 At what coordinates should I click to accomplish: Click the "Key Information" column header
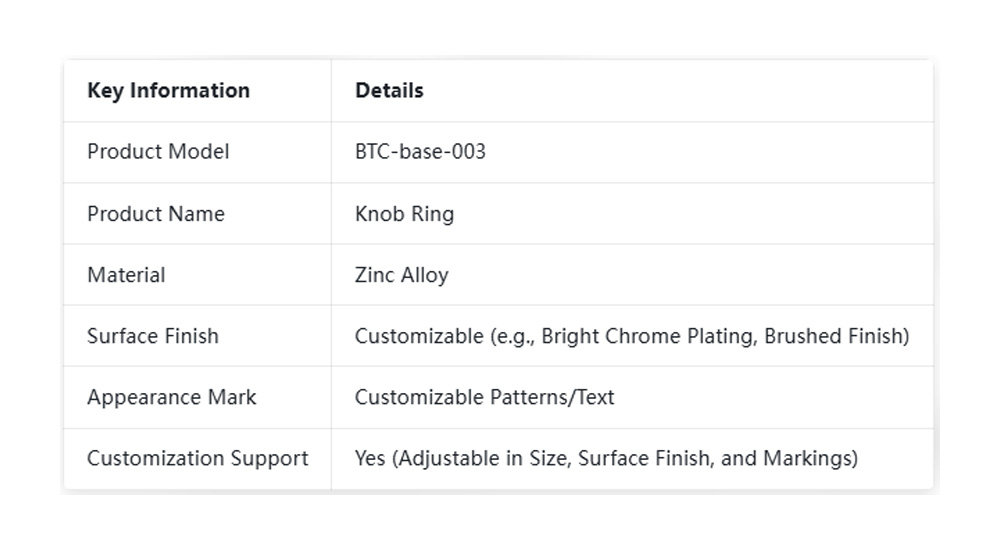coord(168,91)
